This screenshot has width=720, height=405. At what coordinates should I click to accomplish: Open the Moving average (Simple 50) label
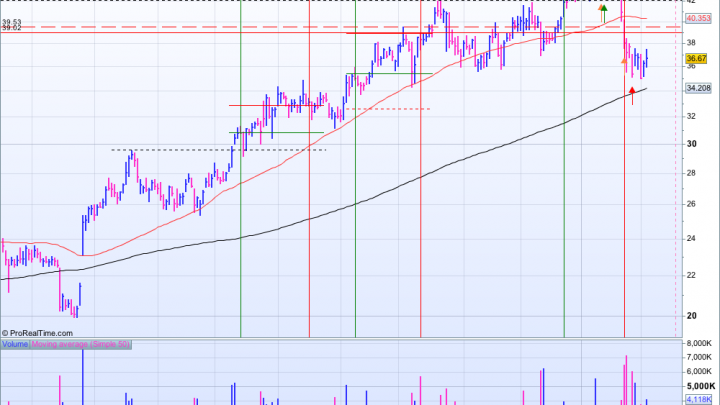tap(80, 344)
